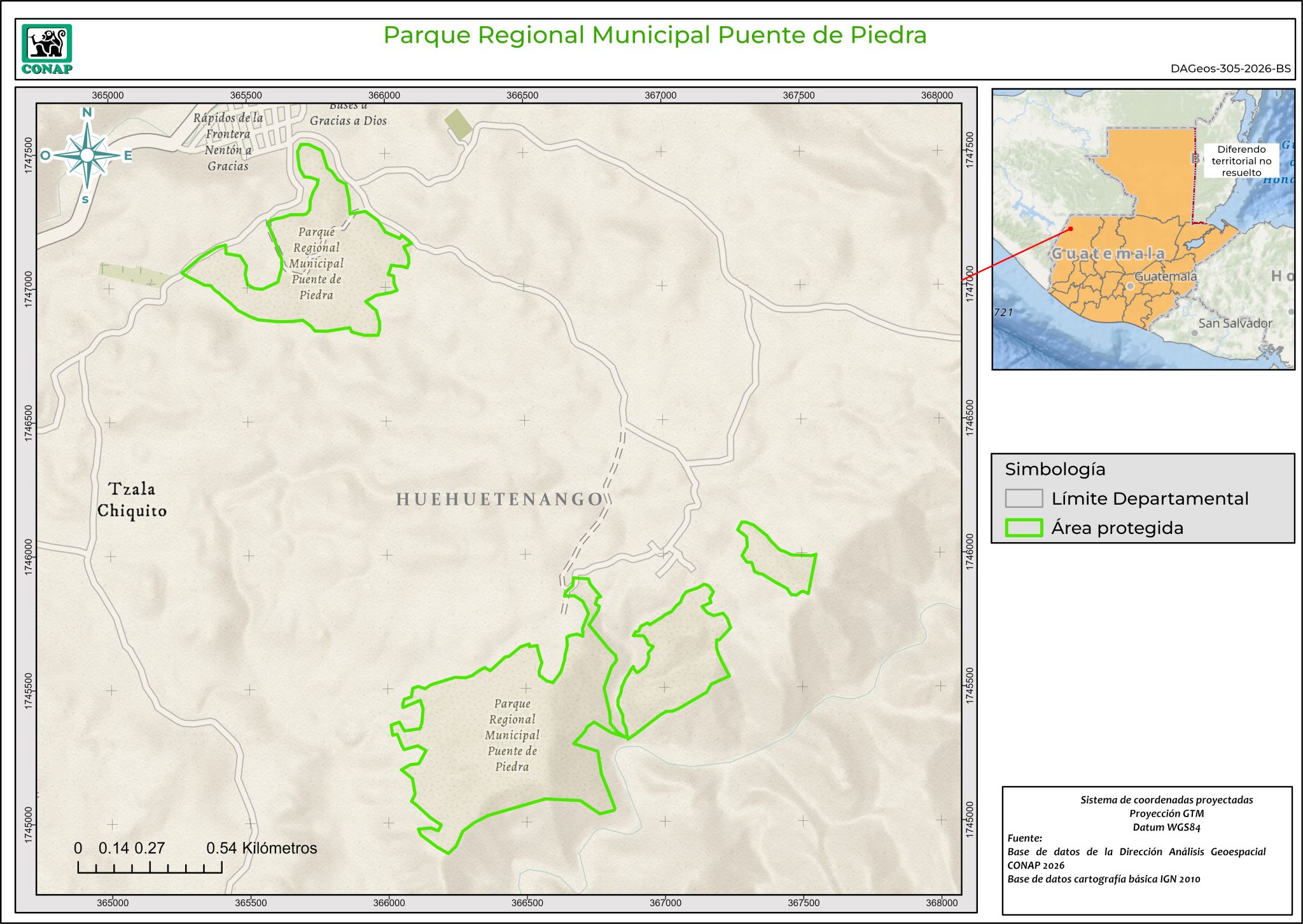Image resolution: width=1303 pixels, height=924 pixels.
Task: Click the HUEHUETENANGO map label
Action: point(499,500)
